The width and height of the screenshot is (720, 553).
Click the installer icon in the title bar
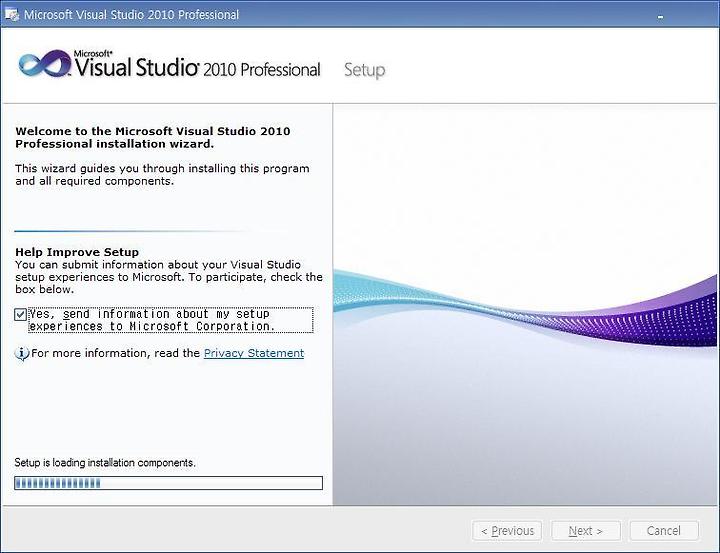[12, 15]
